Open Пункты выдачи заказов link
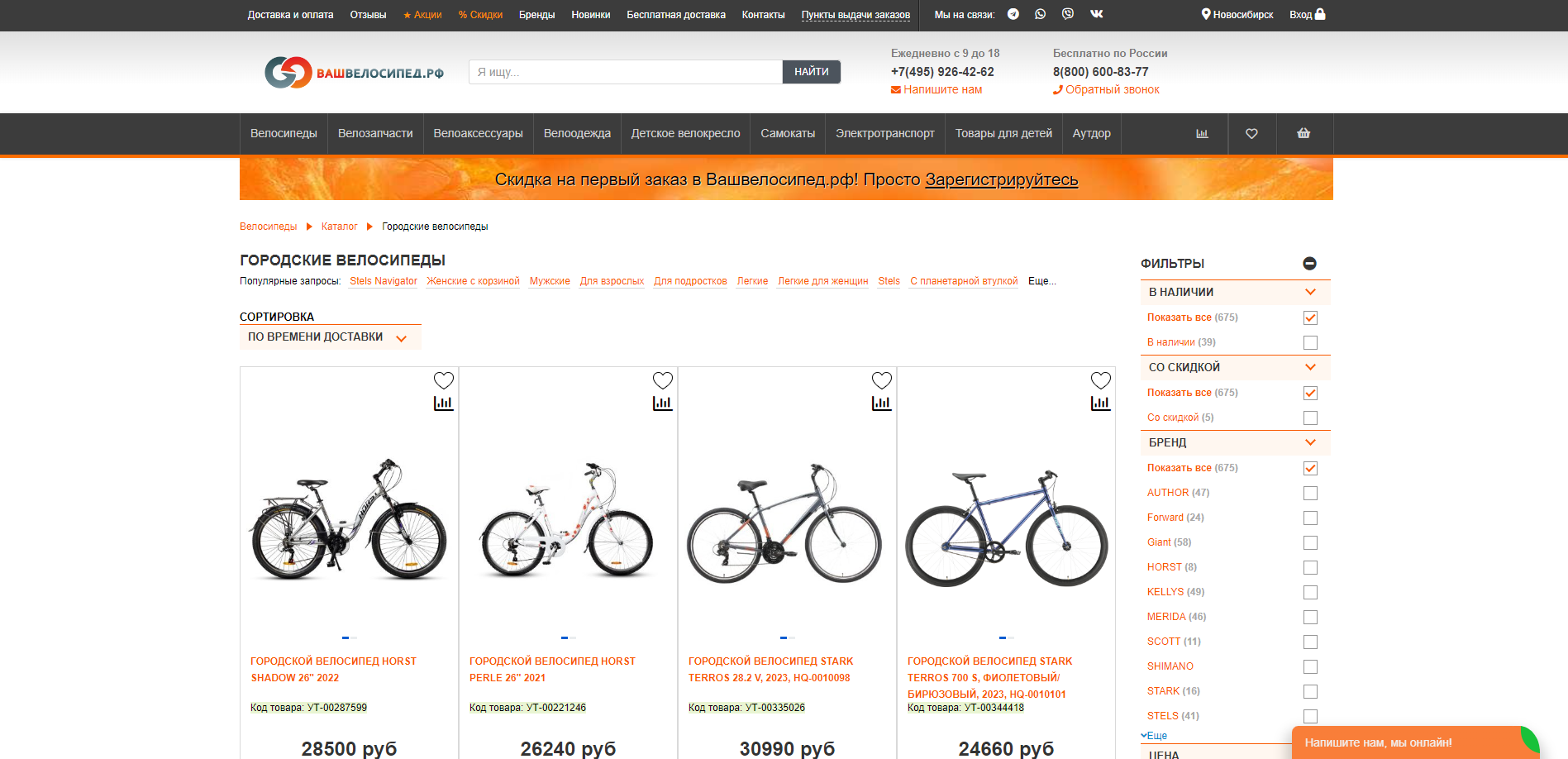 pyautogui.click(x=855, y=15)
